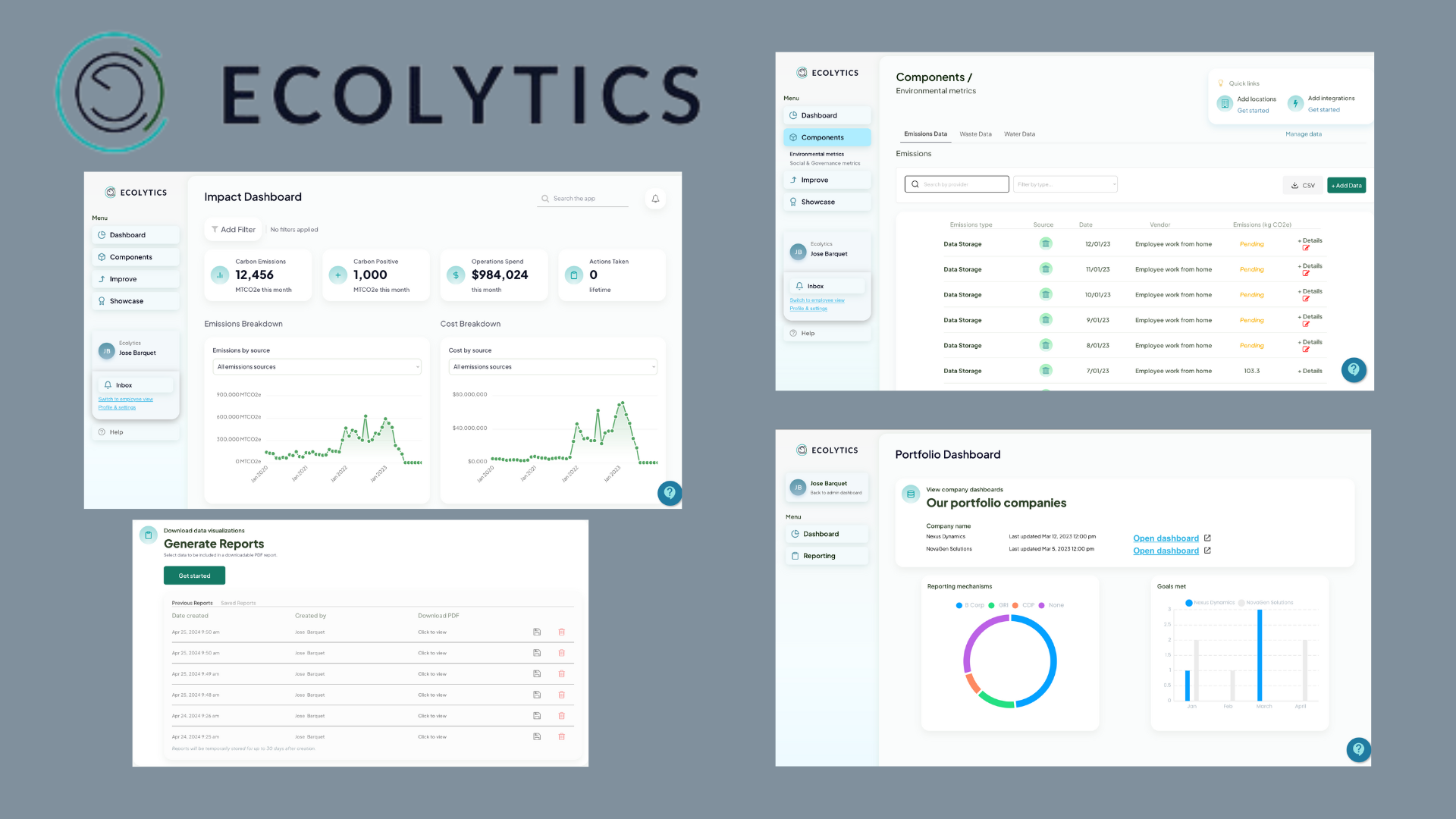Click the red edit icon in the 10/01/23 row
The width and height of the screenshot is (1456, 819).
[x=1306, y=299]
